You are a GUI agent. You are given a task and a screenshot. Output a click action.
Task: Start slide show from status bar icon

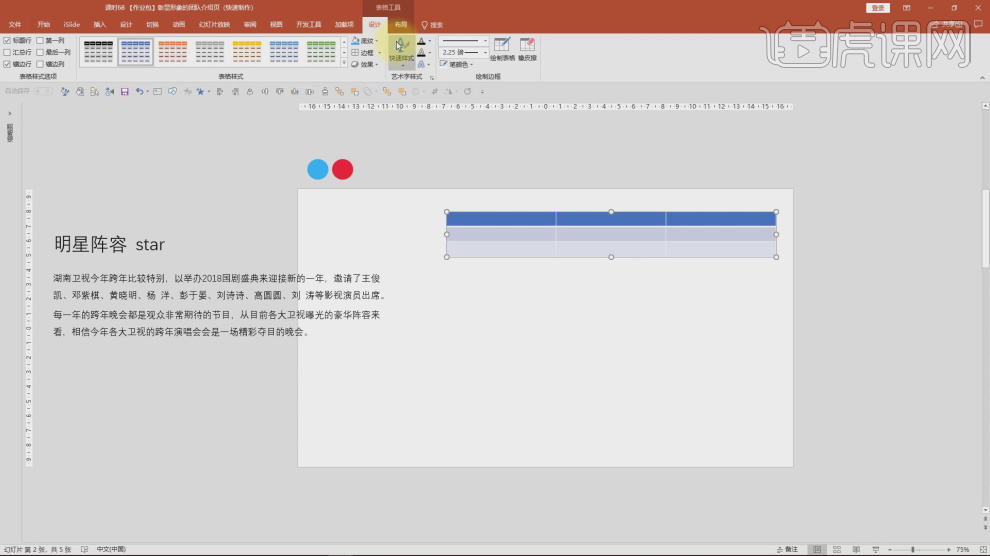875,550
